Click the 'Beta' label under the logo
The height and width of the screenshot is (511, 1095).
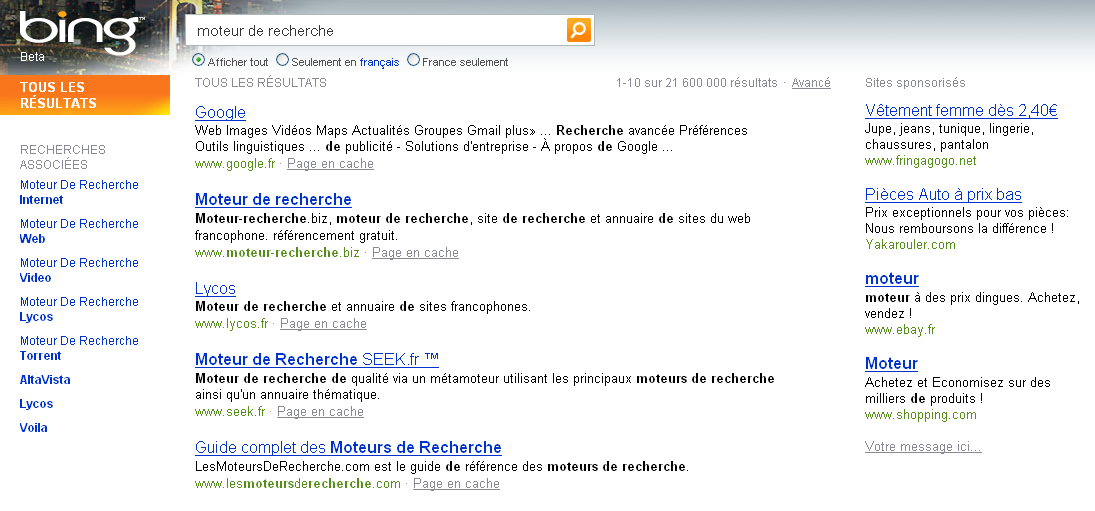pos(32,57)
